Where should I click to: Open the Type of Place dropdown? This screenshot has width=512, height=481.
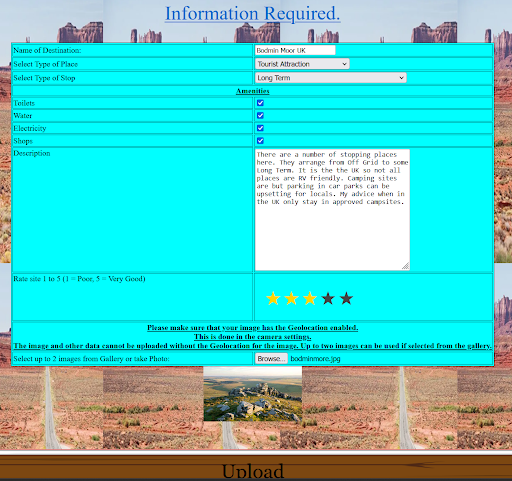click(302, 64)
